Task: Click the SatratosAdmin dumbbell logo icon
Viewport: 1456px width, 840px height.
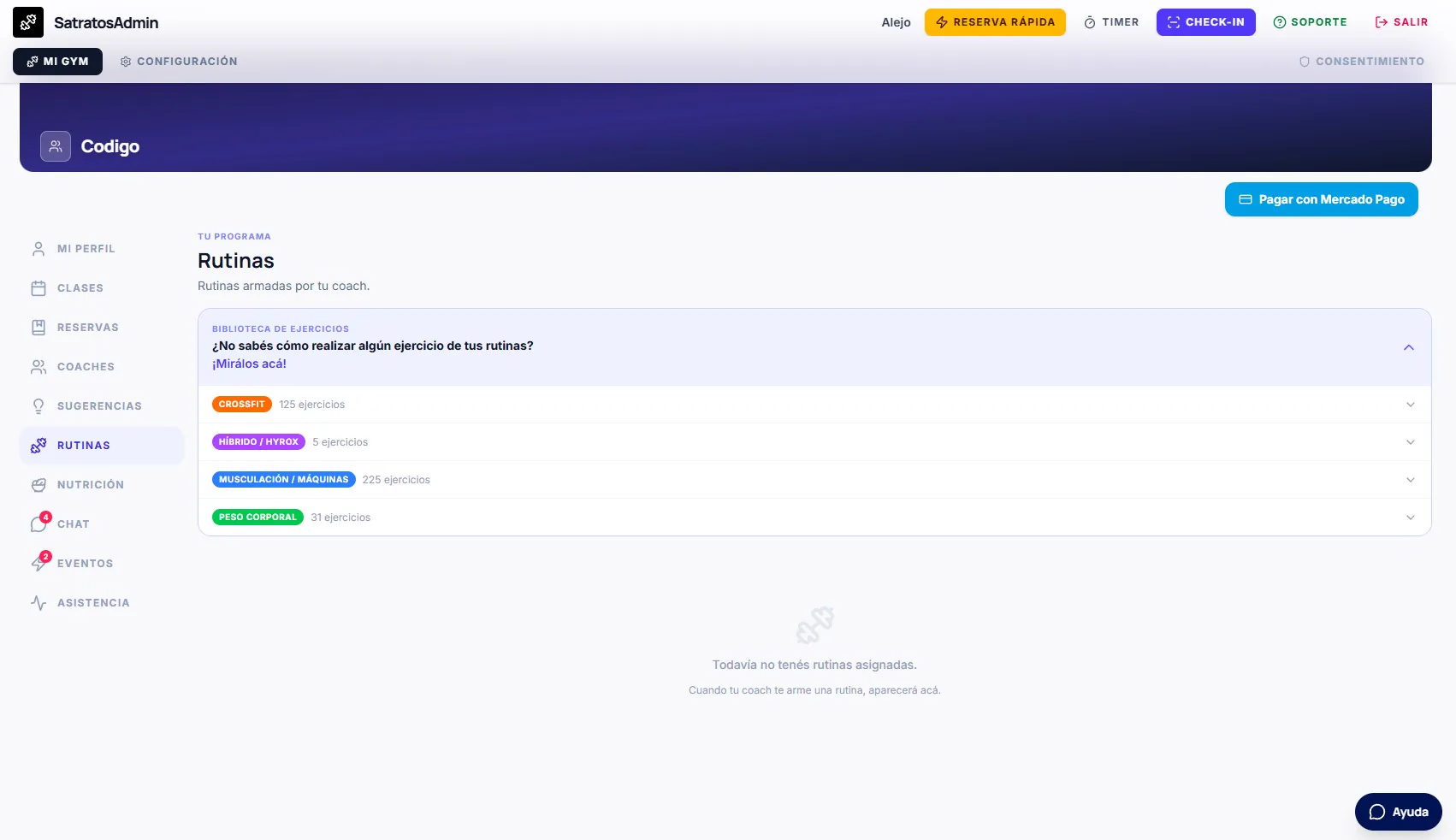Action: click(x=28, y=22)
